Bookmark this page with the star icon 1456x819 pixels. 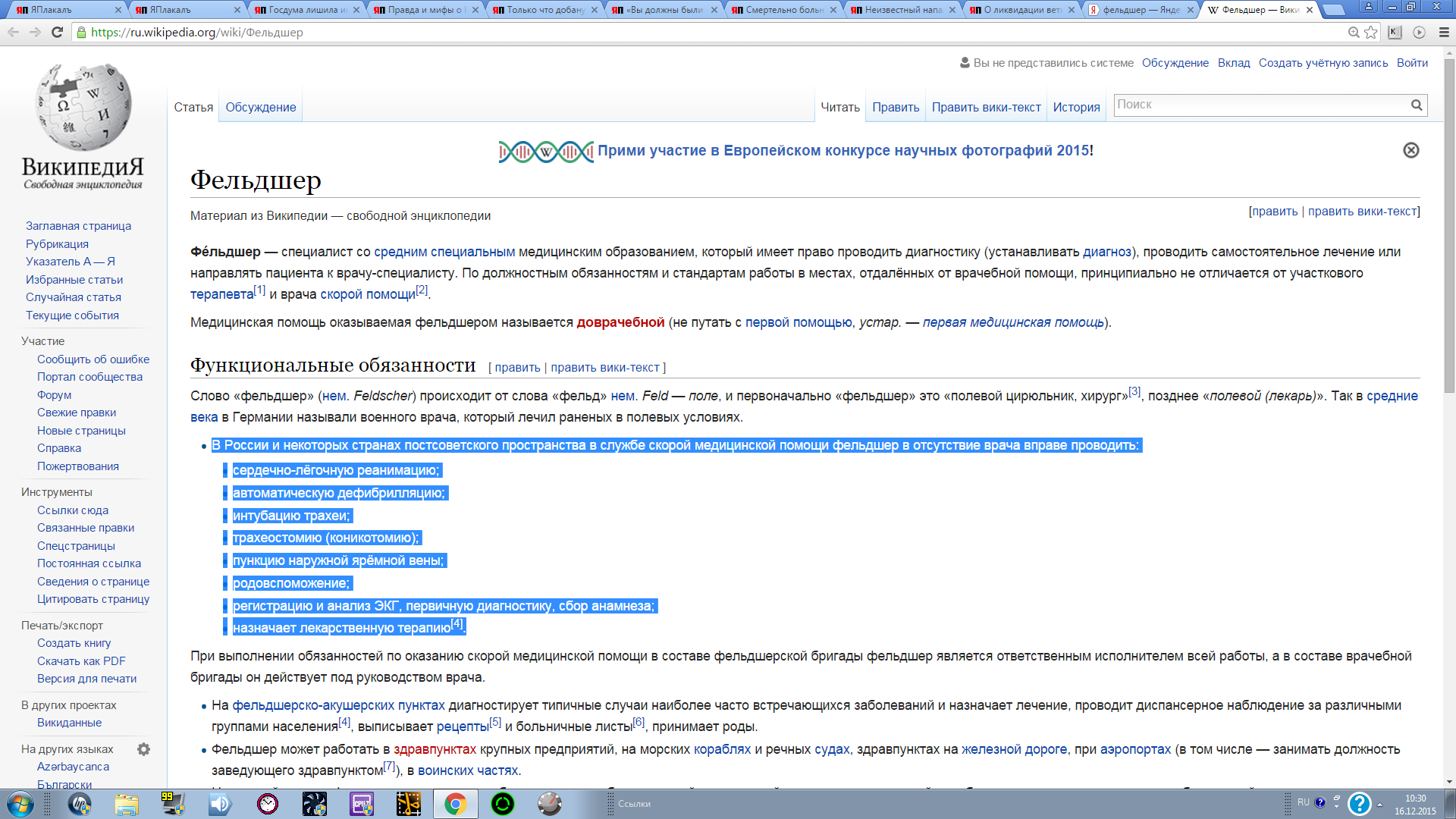tap(1370, 33)
